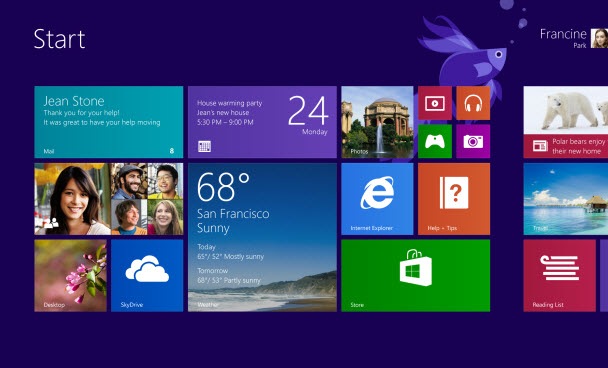
Task: Open the Photos tile
Action: tap(377, 122)
